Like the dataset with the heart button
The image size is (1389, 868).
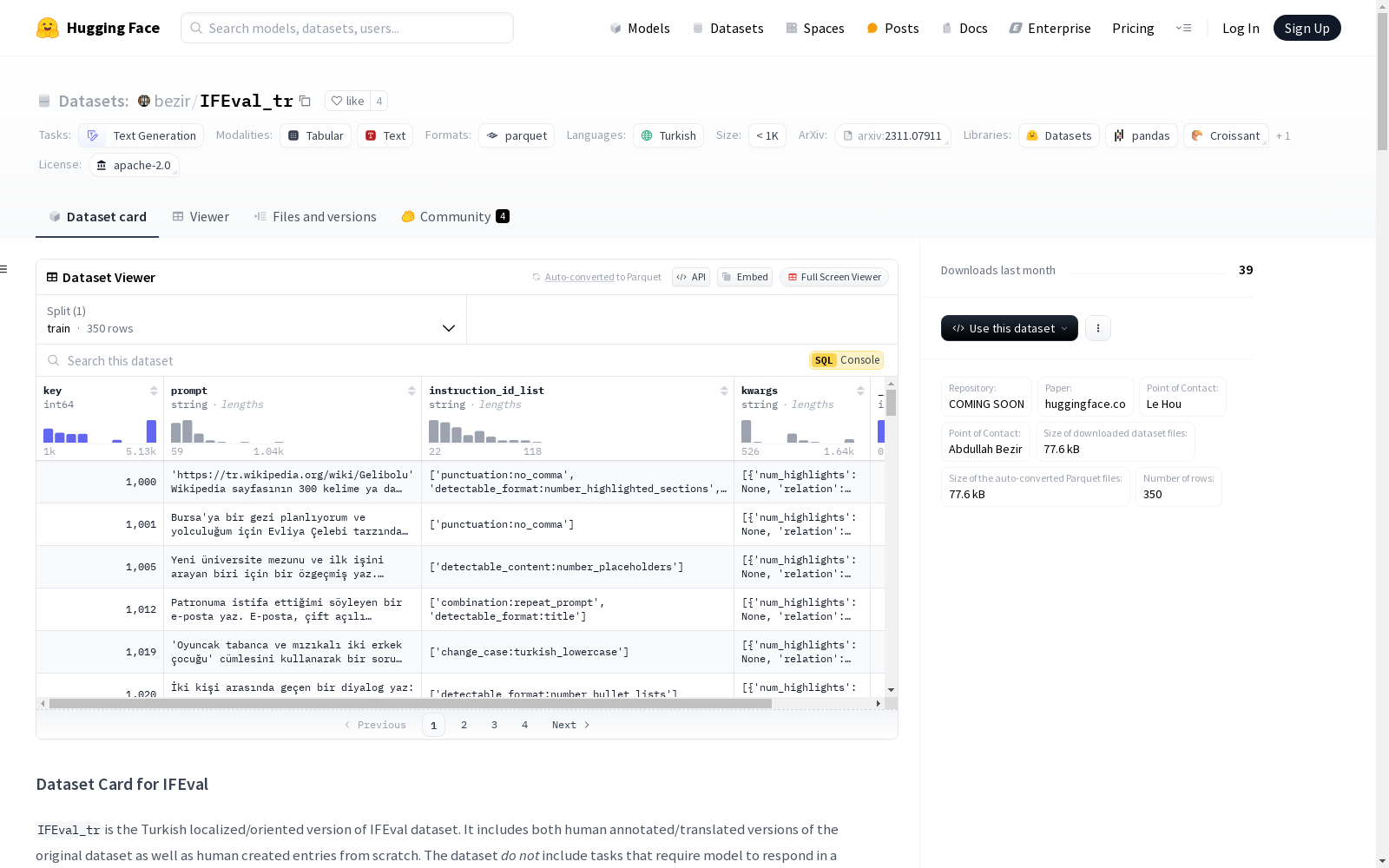(347, 101)
